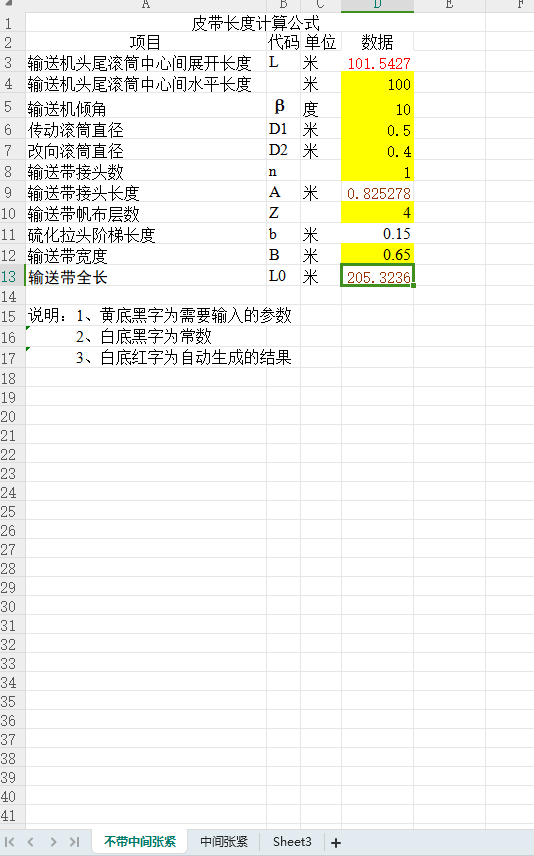Screen dimensions: 534x856
Task: Open the Sheet3 tab
Action: (x=292, y=842)
